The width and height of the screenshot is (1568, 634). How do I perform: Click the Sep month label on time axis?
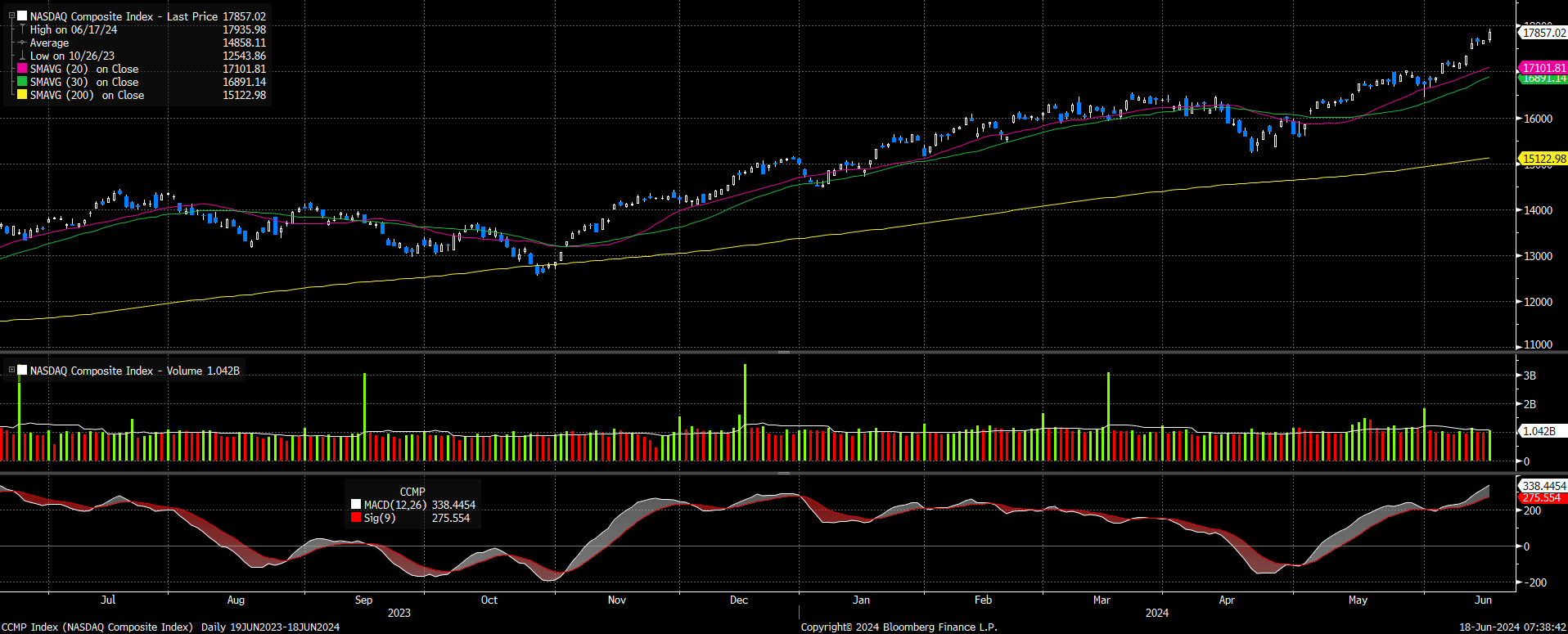(x=363, y=600)
